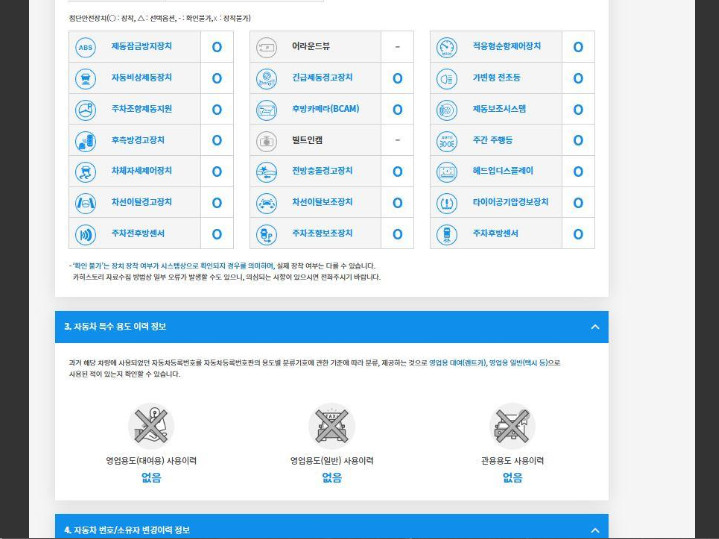Click the 필드인캠 row label
The width and height of the screenshot is (719, 539).
pos(307,140)
